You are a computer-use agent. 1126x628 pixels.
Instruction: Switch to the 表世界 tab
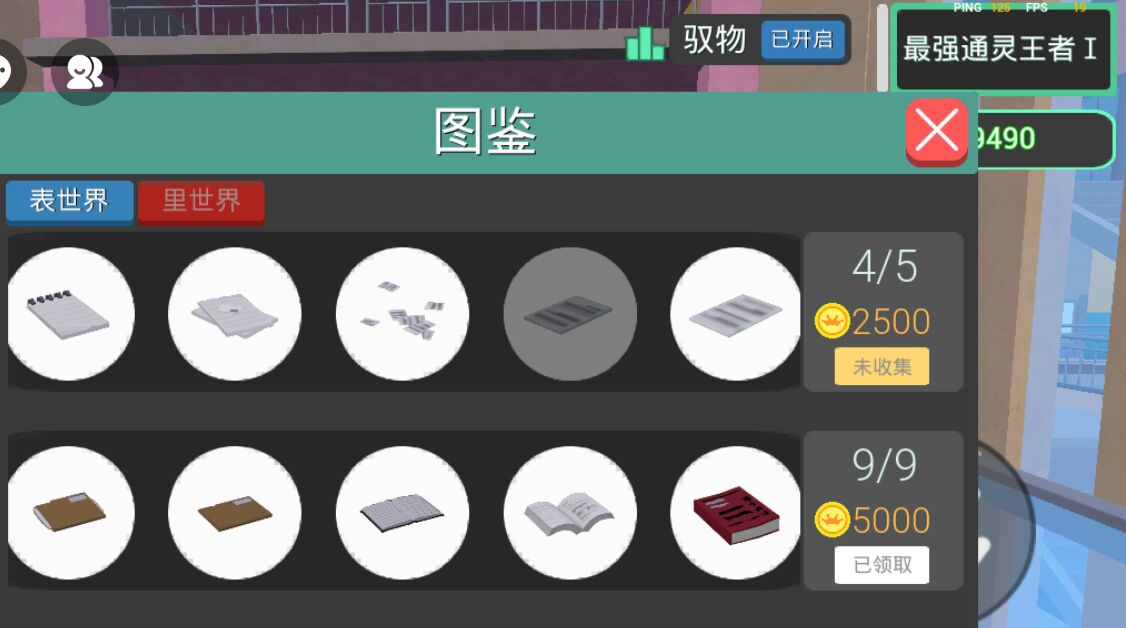pyautogui.click(x=70, y=201)
